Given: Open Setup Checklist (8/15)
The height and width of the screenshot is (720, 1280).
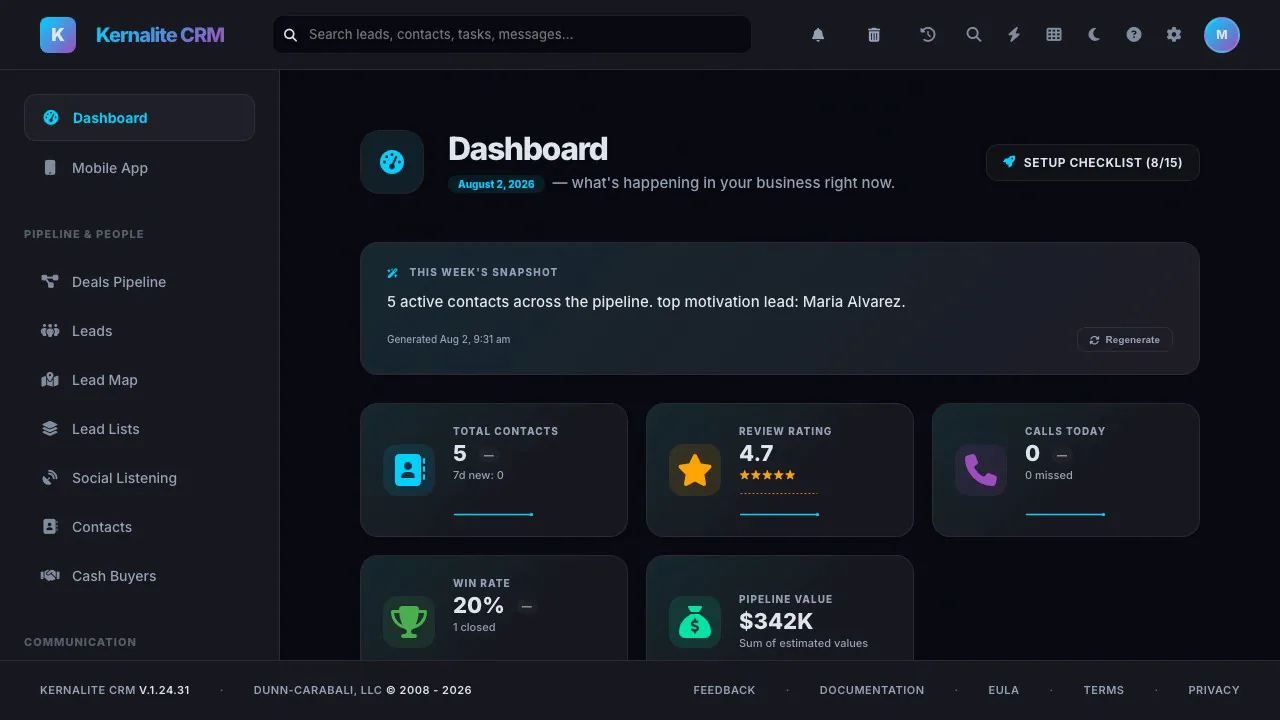Looking at the screenshot, I should coord(1093,162).
